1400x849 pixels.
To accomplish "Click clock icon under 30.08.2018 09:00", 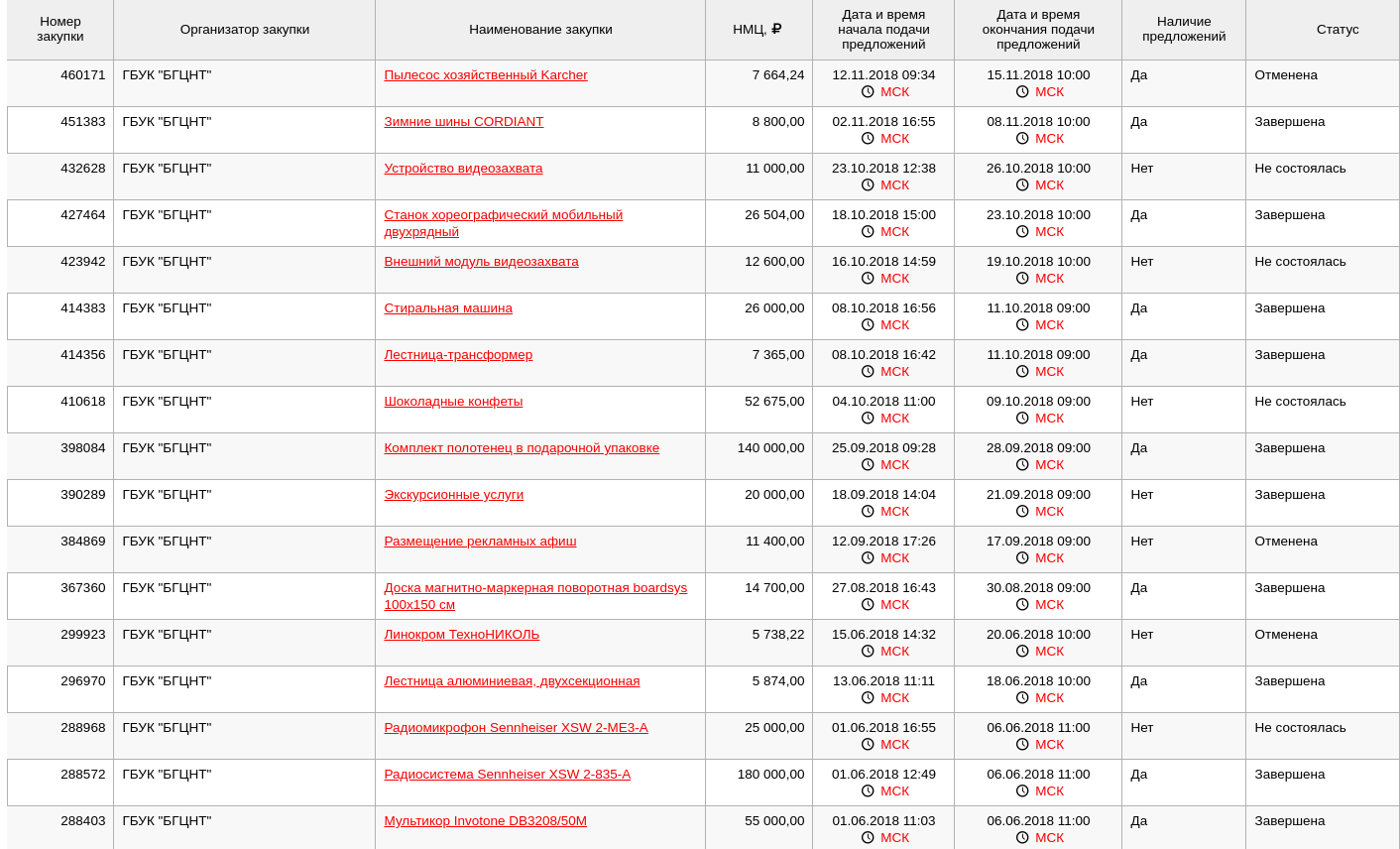I will (1022, 604).
